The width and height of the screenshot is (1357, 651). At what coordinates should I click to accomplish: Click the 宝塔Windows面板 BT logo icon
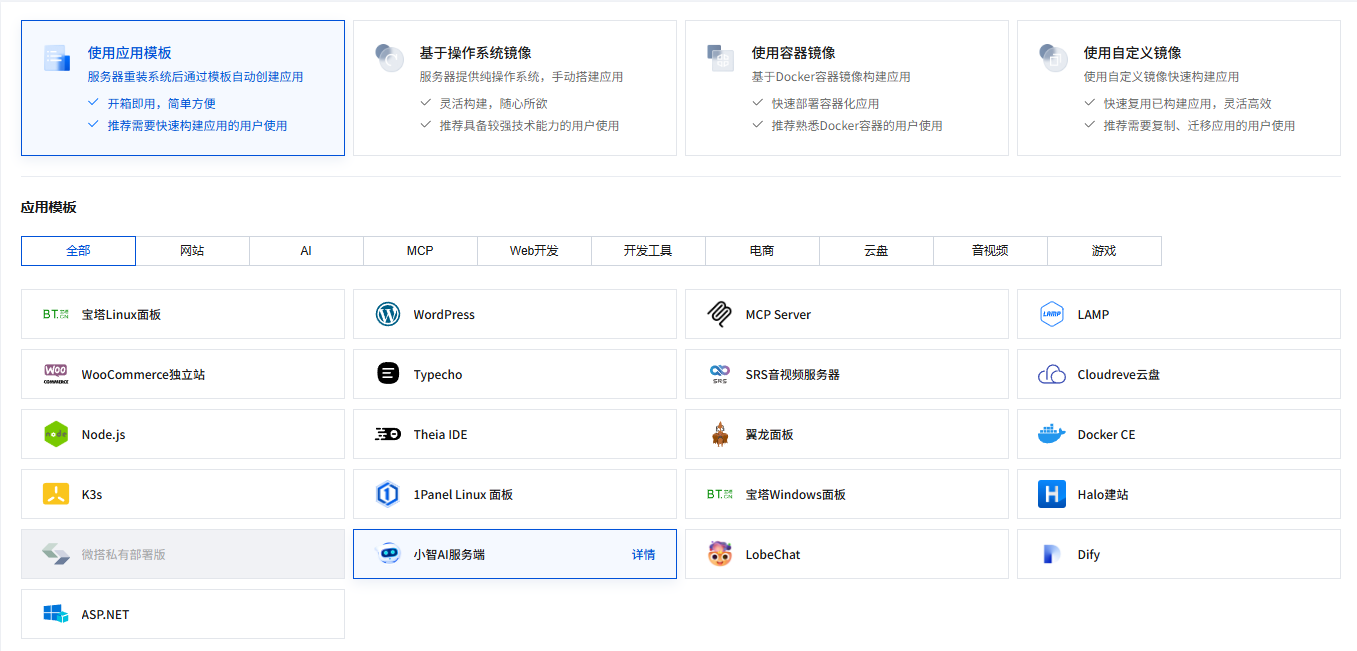click(x=720, y=494)
